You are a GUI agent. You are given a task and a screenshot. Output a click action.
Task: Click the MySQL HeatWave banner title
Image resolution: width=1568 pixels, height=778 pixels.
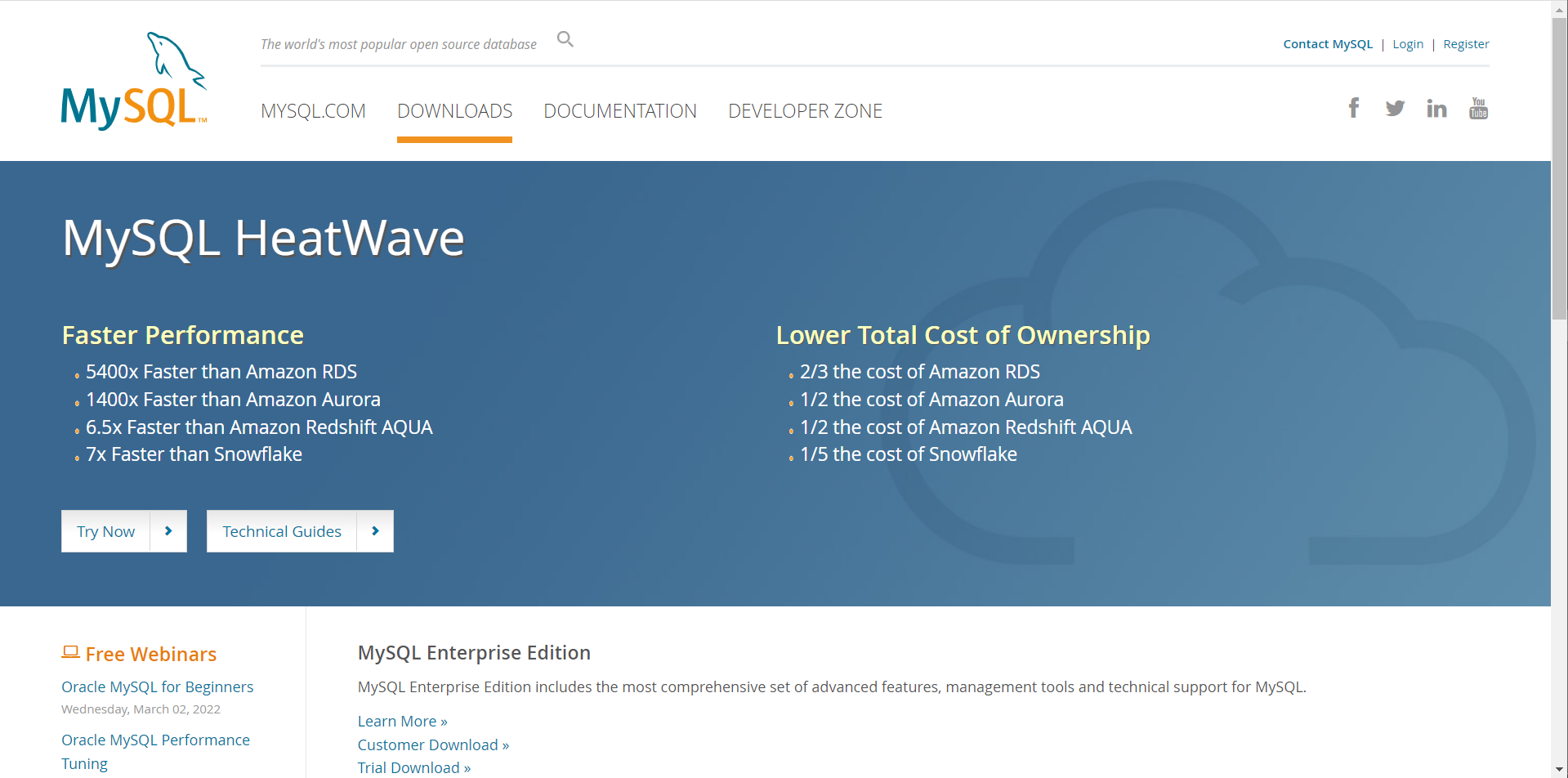point(263,239)
